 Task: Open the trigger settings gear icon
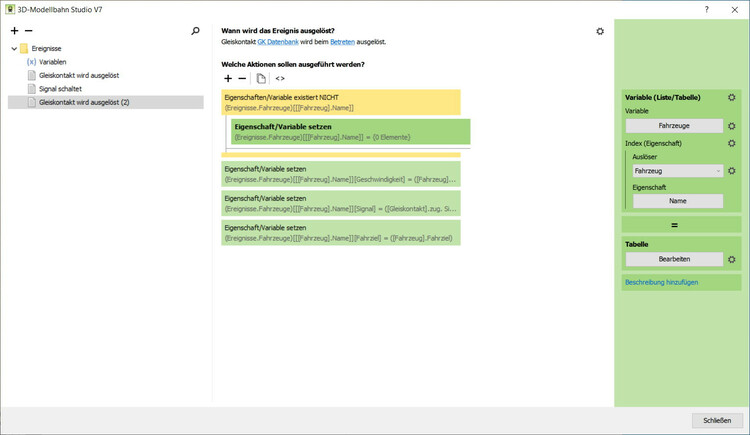(600, 31)
